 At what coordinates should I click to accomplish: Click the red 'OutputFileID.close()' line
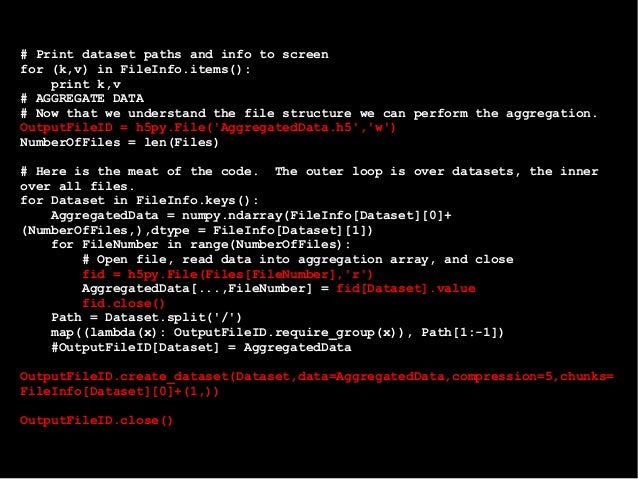(96, 420)
